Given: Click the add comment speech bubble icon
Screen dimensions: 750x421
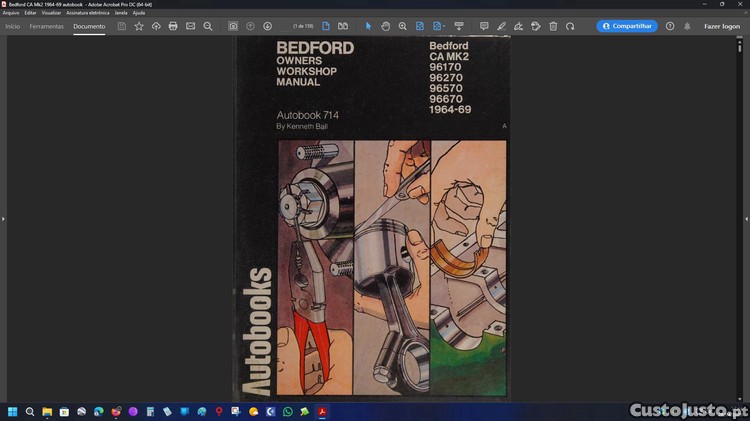Looking at the screenshot, I should (x=484, y=26).
